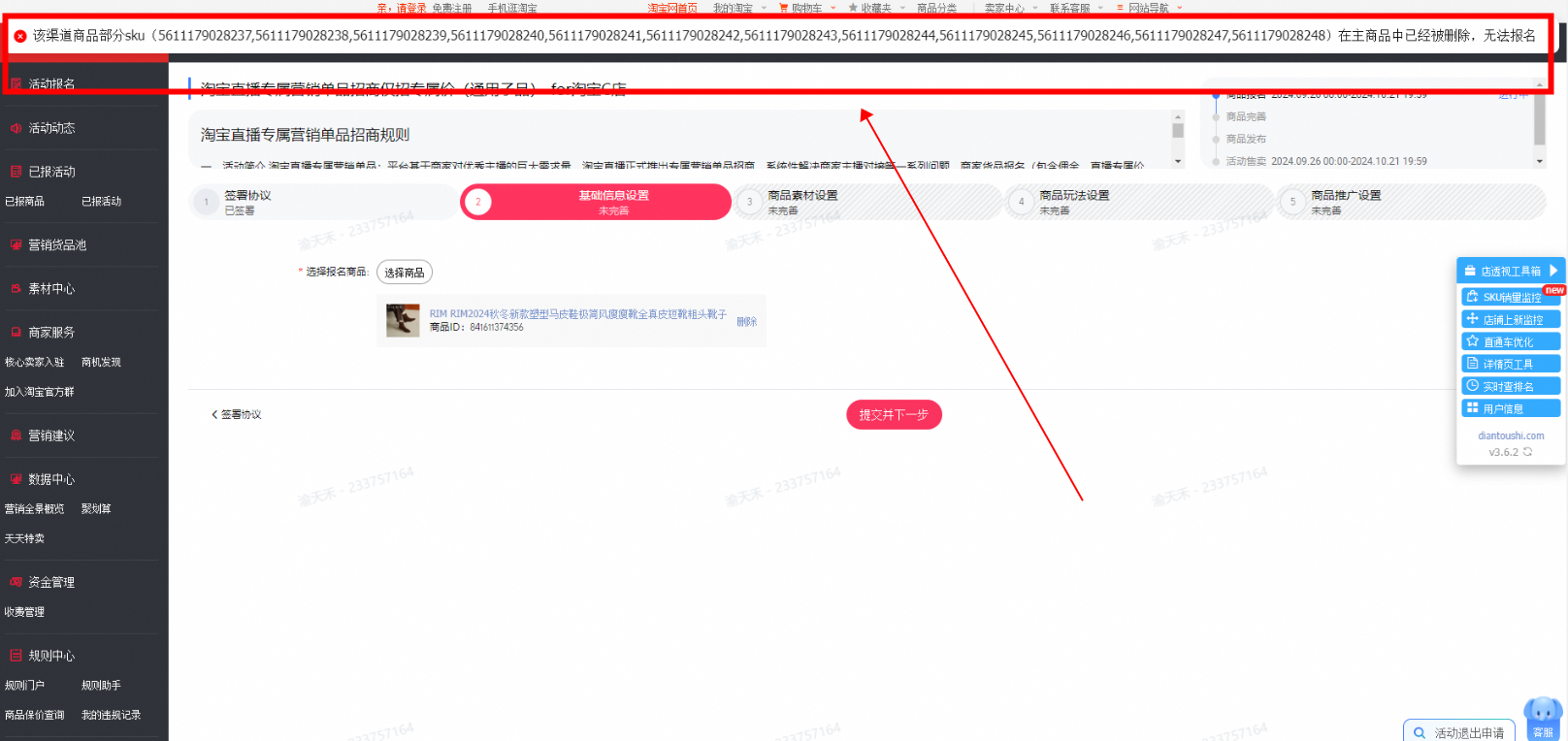The width and height of the screenshot is (1568, 741).
Task: Go back via the 签署协议 link with arrow
Action: tap(236, 414)
